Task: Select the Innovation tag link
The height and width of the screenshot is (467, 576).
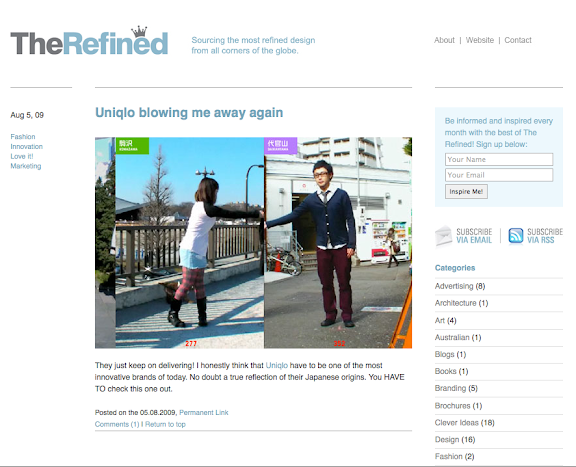Action: tap(27, 146)
